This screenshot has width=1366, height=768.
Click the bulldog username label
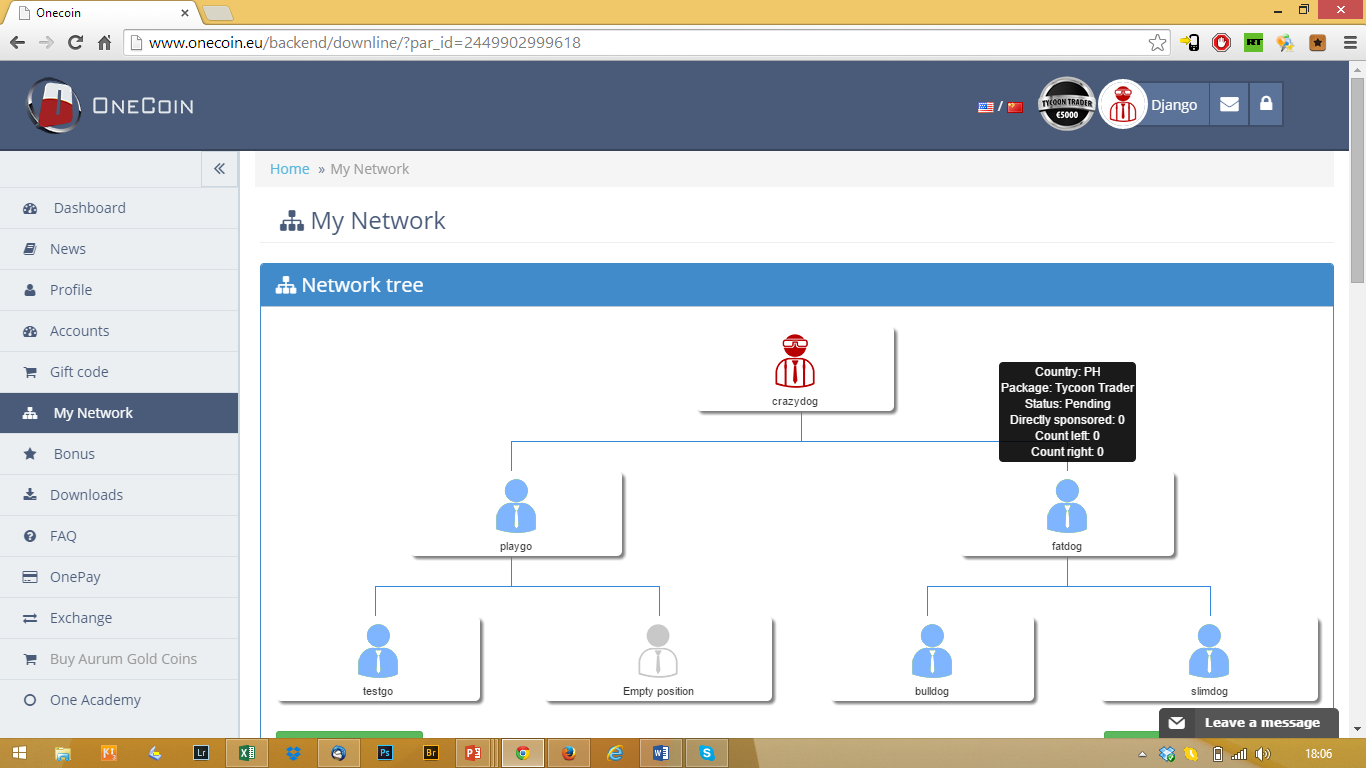932,692
